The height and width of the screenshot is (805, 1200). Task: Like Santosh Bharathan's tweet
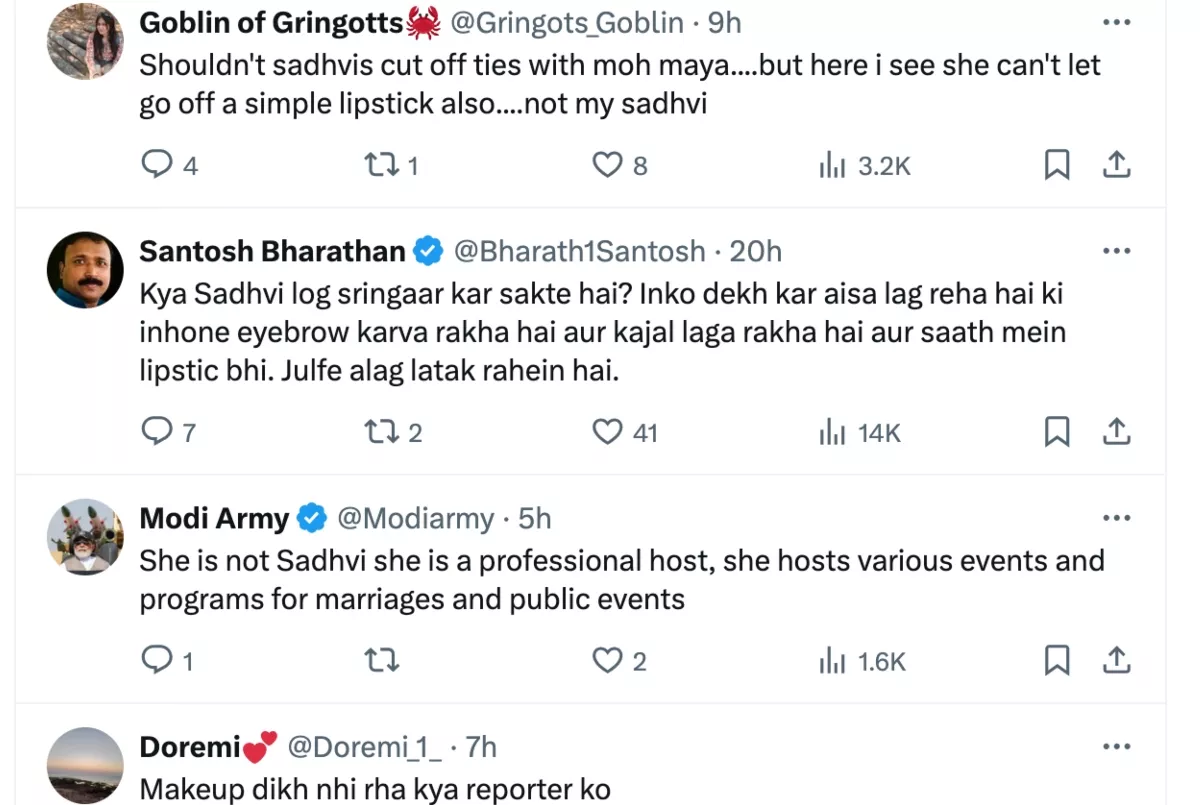[x=608, y=431]
